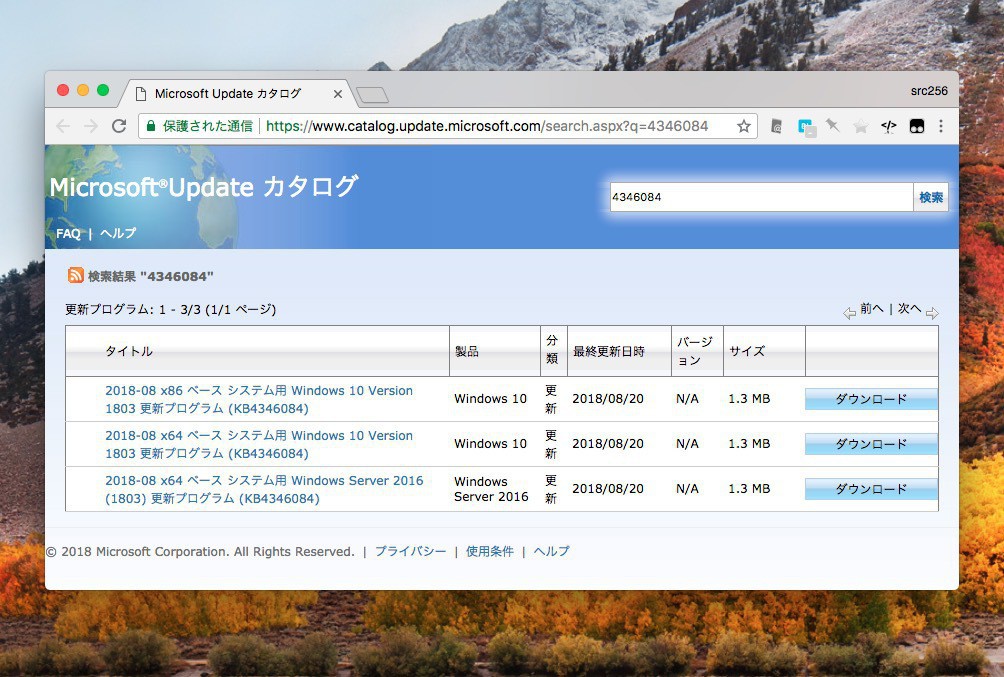The width and height of the screenshot is (1004, 677).
Task: Open Chrome three-dot menu
Action: coord(941,126)
